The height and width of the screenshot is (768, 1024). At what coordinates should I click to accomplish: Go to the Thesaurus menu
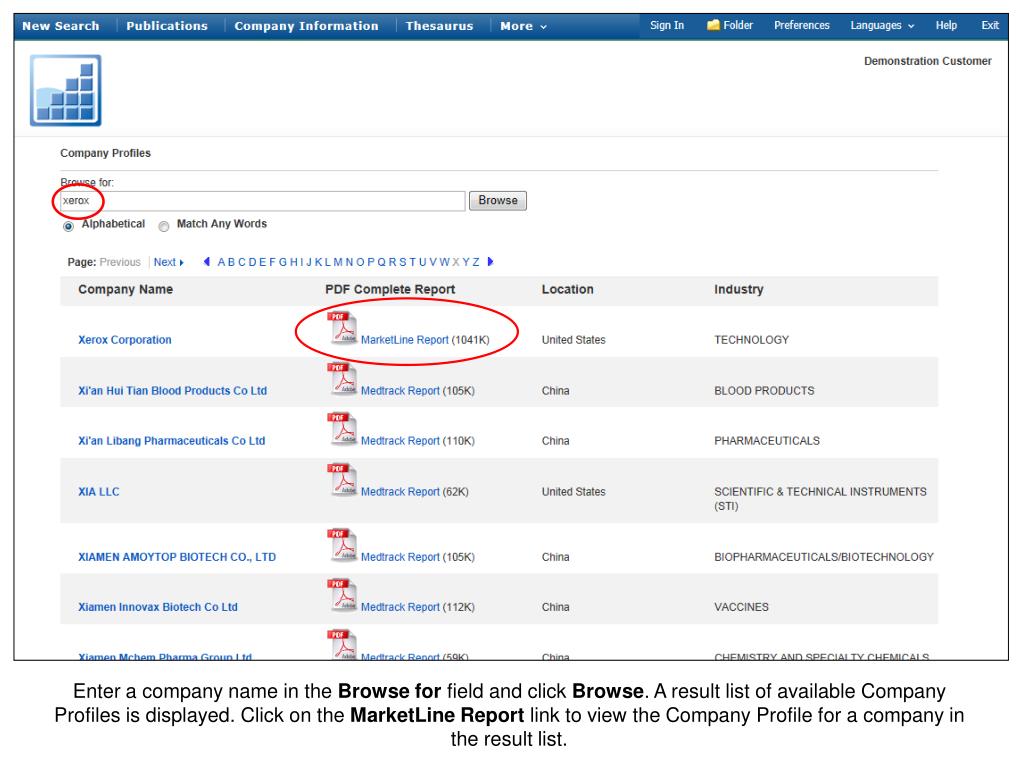(439, 26)
